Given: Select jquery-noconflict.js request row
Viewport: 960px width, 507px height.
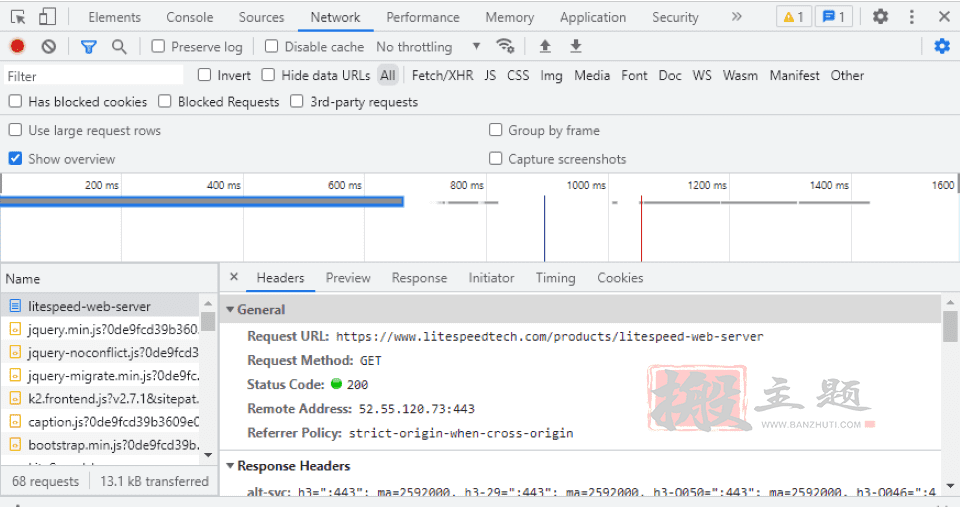Looking at the screenshot, I should [x=100, y=353].
